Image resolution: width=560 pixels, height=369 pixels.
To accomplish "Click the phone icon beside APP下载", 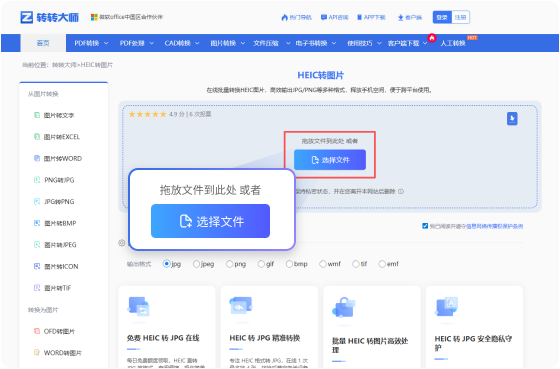I will 360,17.
